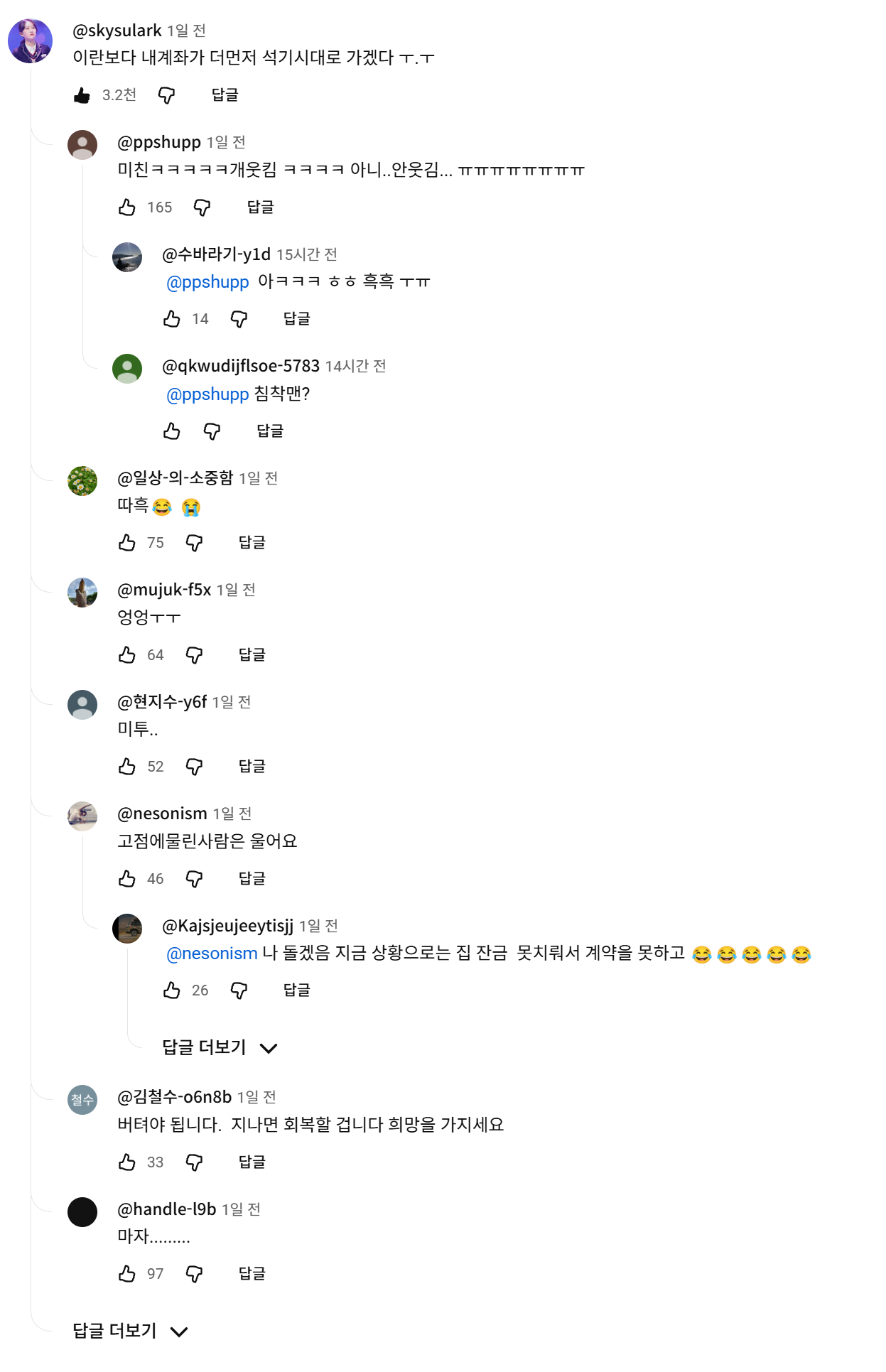The height and width of the screenshot is (1372, 886).
Task: Dislike the @Kajsjeujeeytisjj reply
Action: pos(239,990)
